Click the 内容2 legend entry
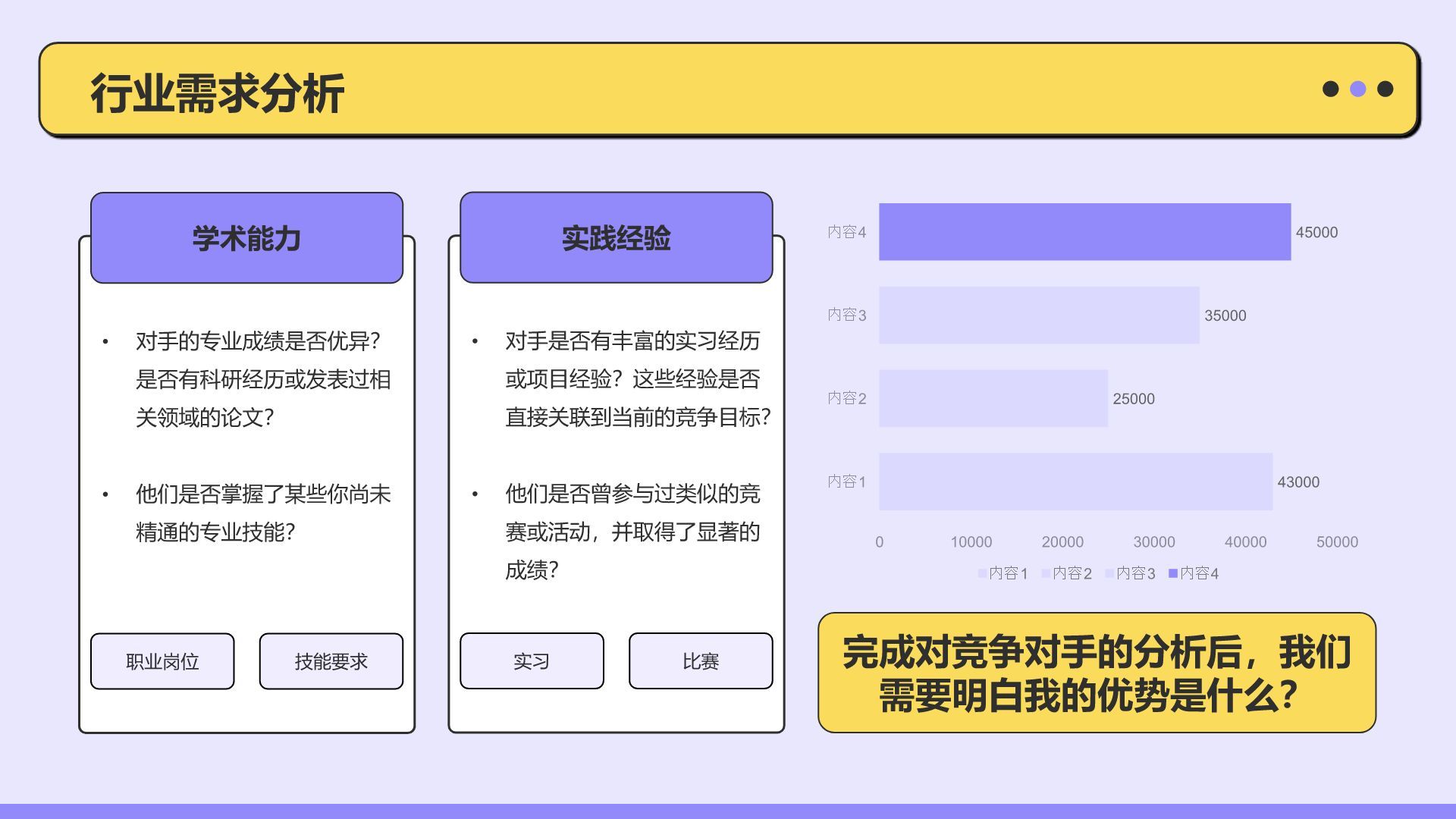The width and height of the screenshot is (1456, 819). point(1066,573)
